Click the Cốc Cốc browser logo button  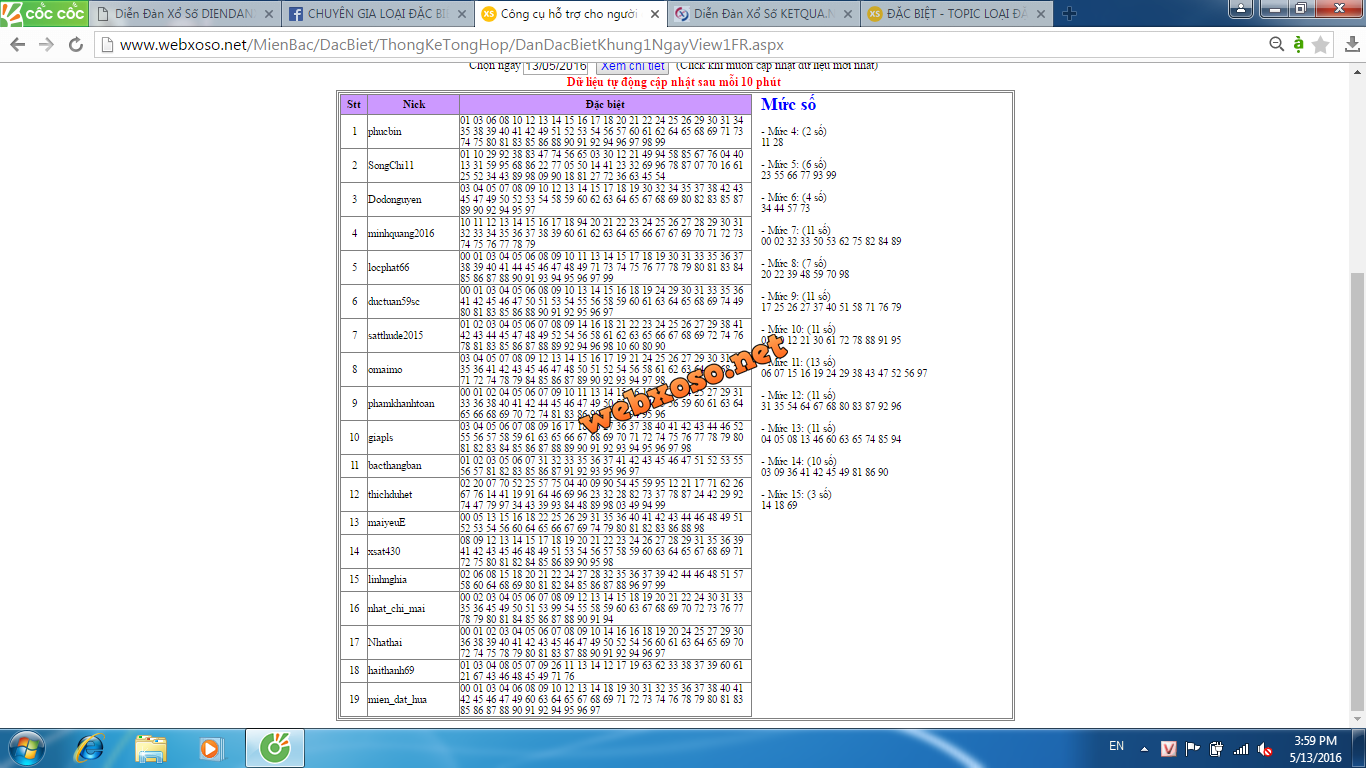[x=43, y=13]
